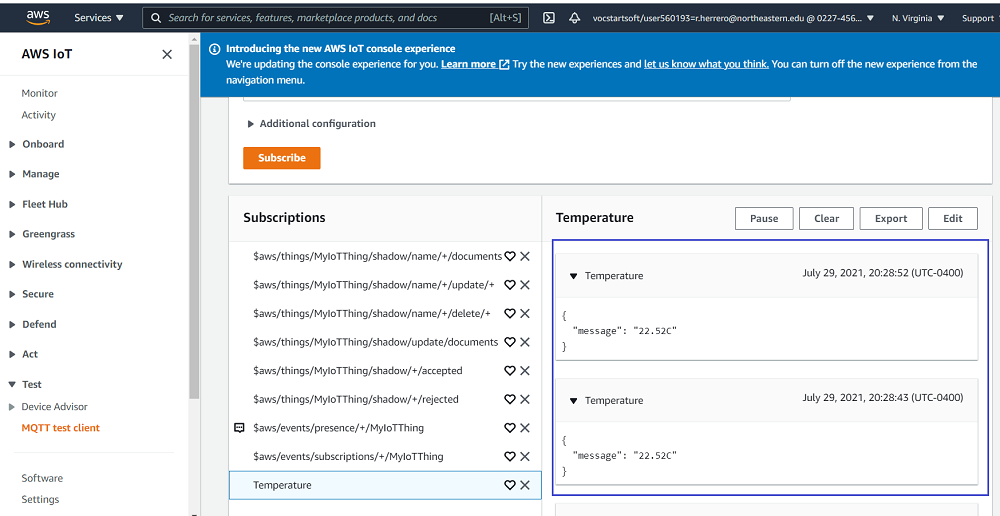Remove the Temperature subscription with X
This screenshot has height=516, width=1000.
525,485
